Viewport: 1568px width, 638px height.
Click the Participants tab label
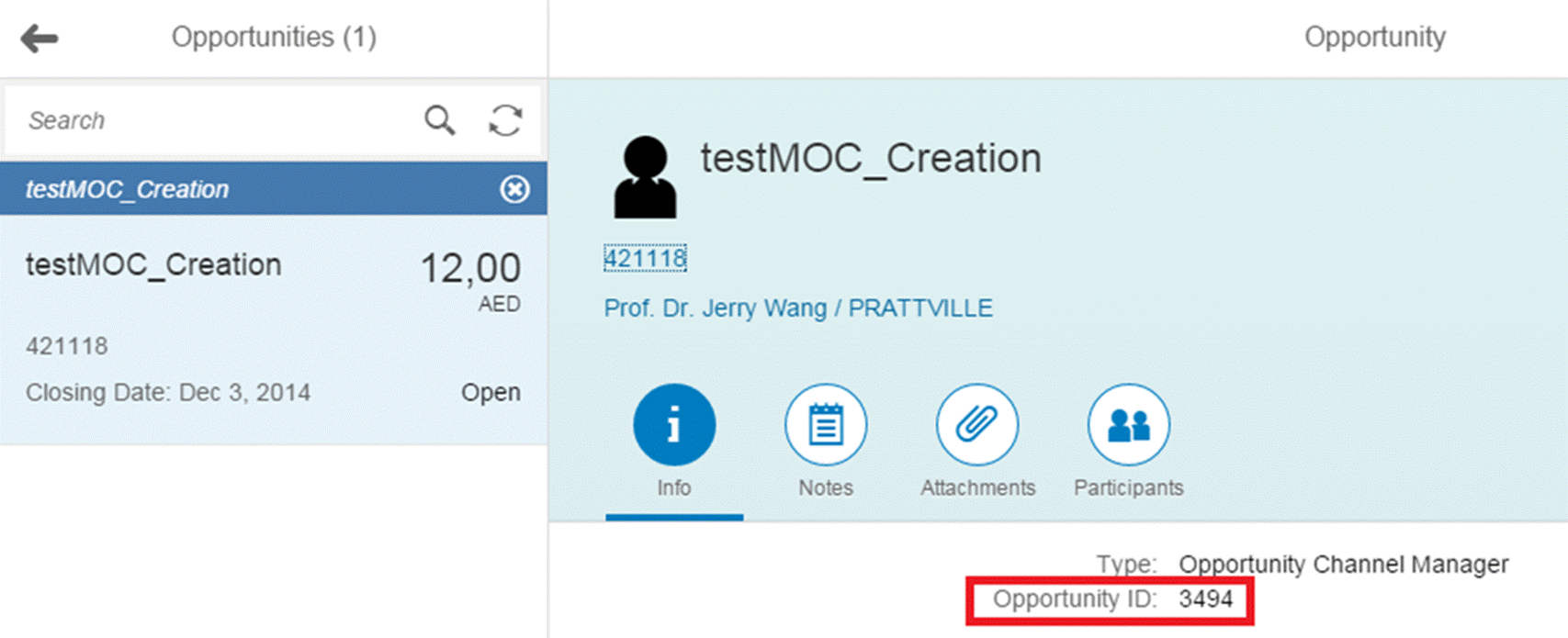1129,488
